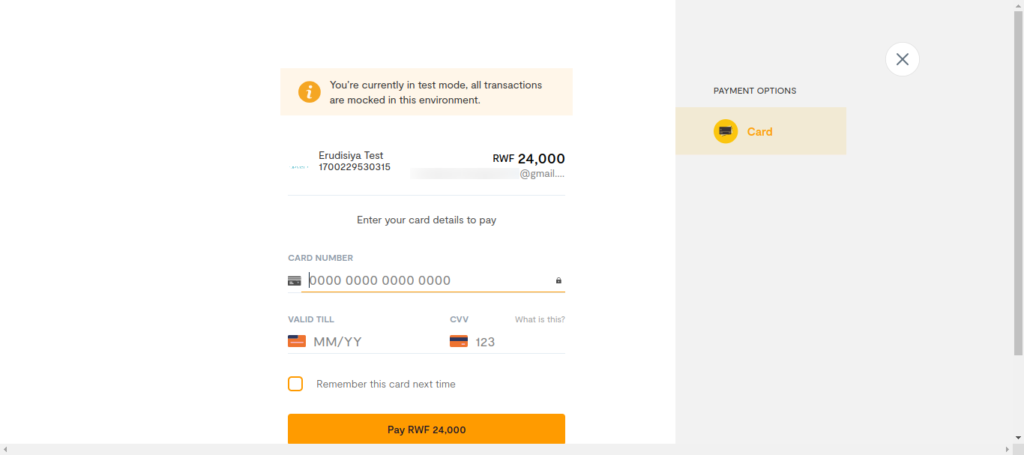Focus the card number input field
Screen dimensions: 1024x455
coord(425,281)
